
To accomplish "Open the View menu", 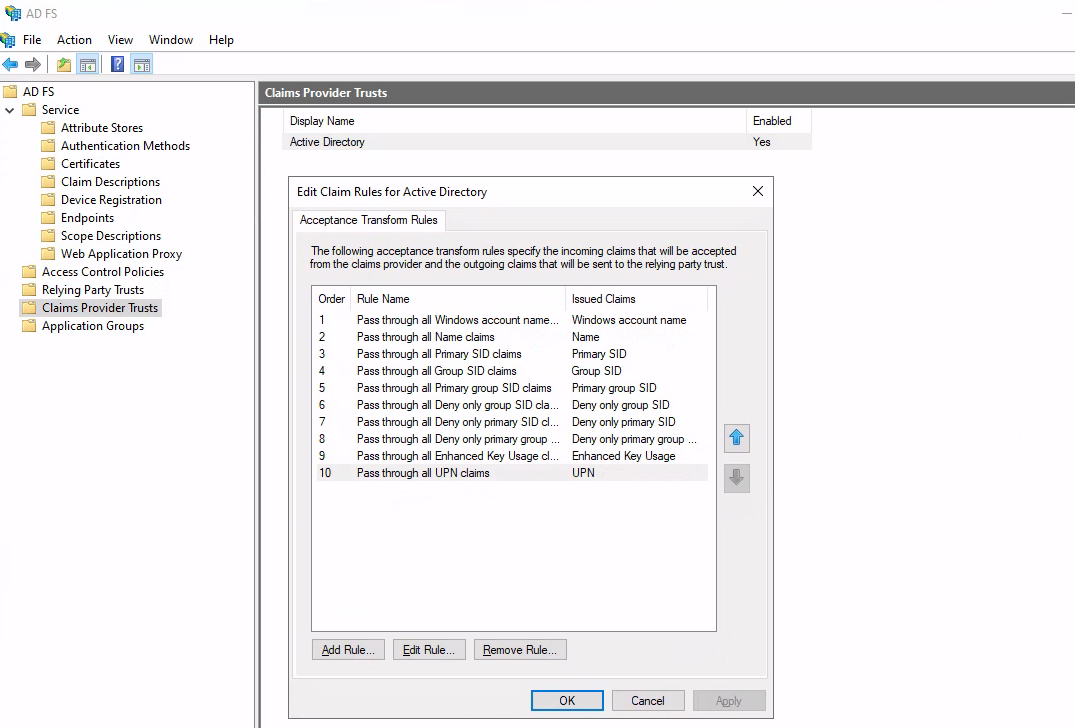I will click(120, 40).
